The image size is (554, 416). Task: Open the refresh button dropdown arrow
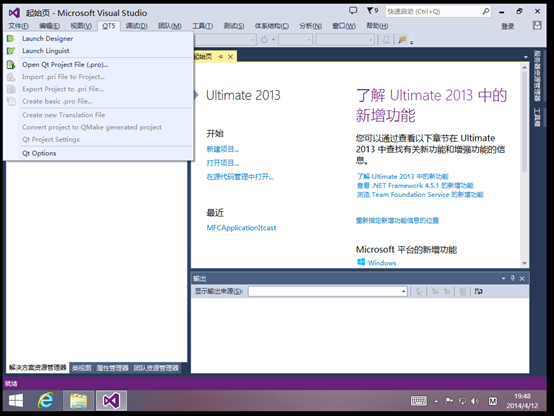click(273, 40)
